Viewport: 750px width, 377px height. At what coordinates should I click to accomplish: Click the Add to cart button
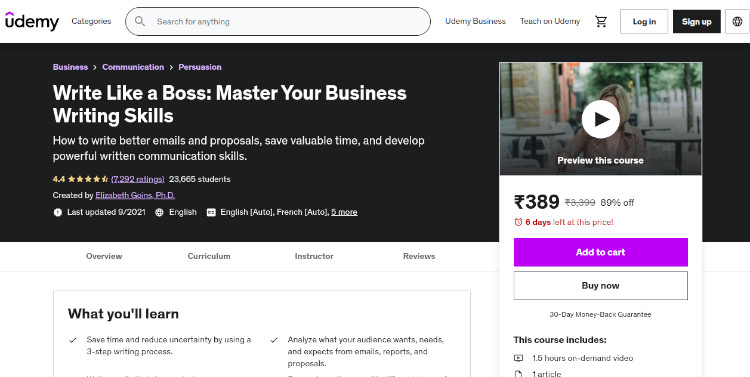(601, 252)
